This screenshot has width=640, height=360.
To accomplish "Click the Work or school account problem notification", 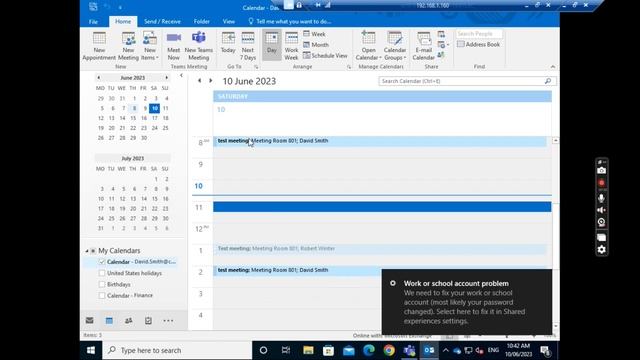I will click(x=467, y=302).
